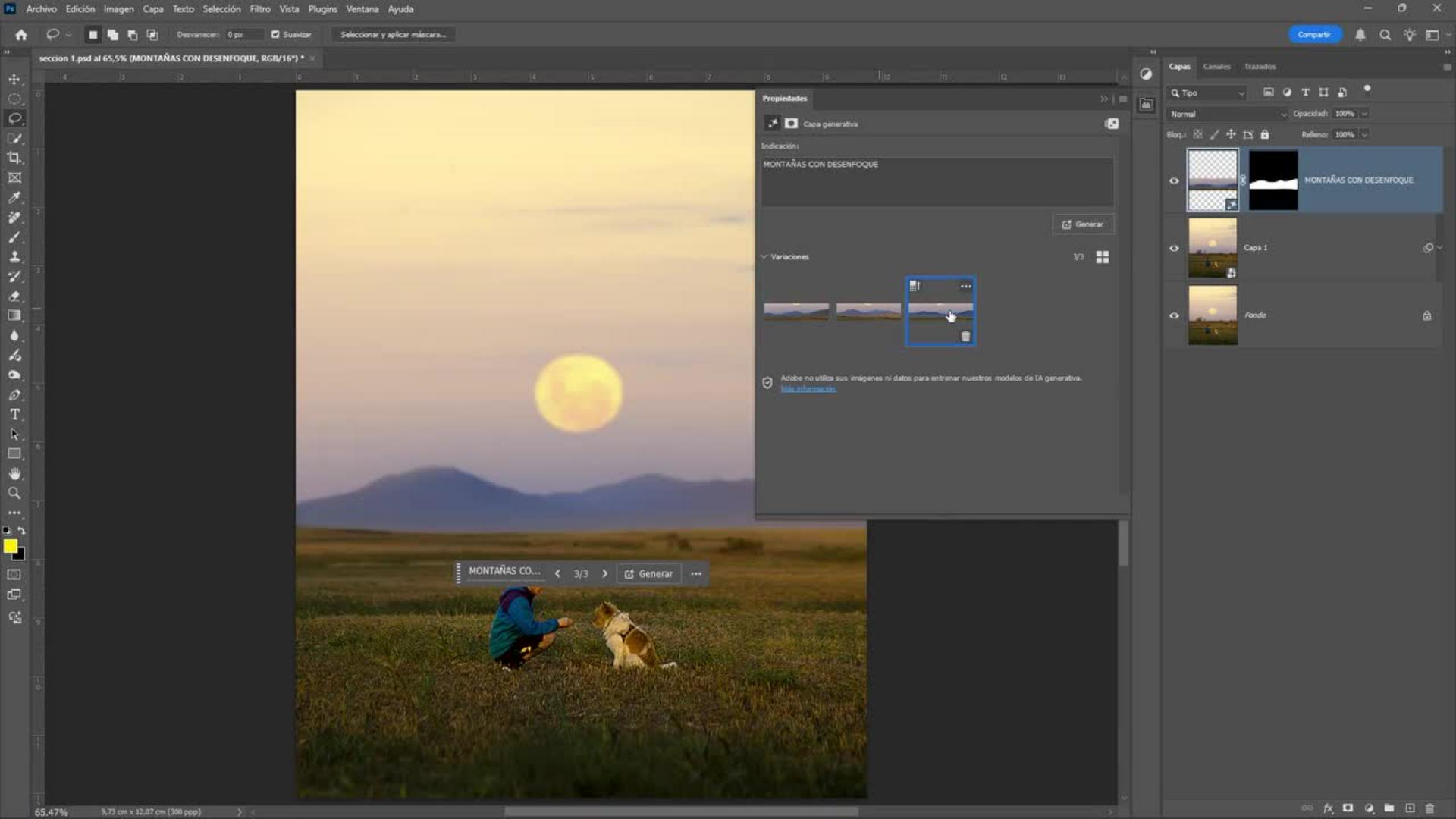This screenshot has height=819, width=1456.
Task: Select the first variation thumbnail
Action: coord(796,311)
